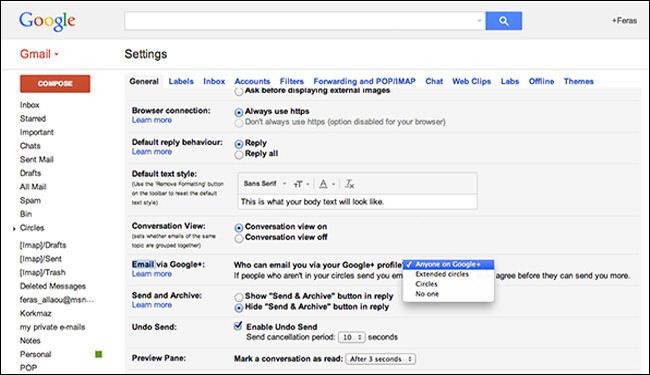Expand the Circles sidebar item
Screen dimensions: 650x375
coord(14,228)
